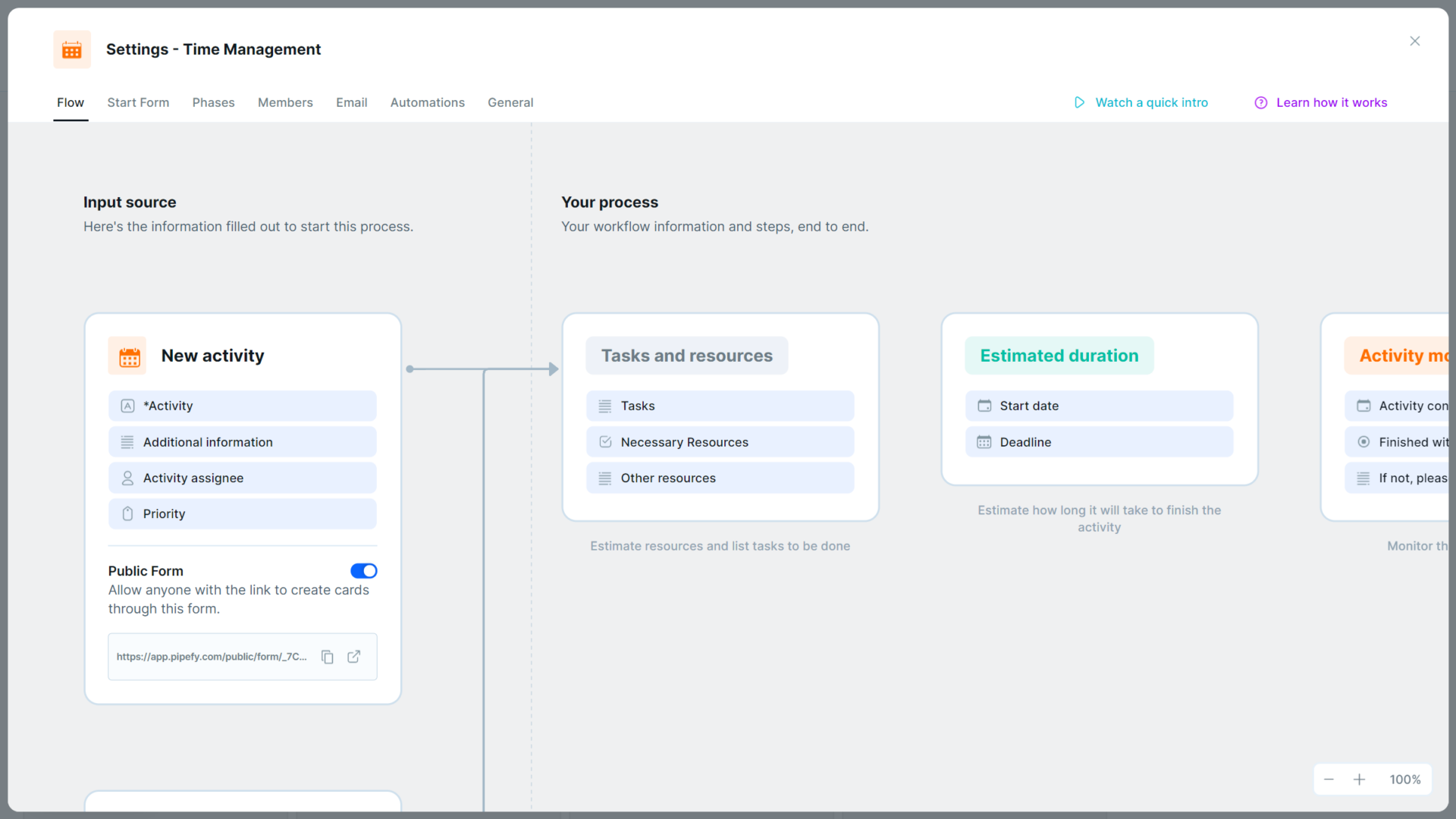Click the orange calendar pipe icon in header
The height and width of the screenshot is (819, 1456).
[x=72, y=50]
